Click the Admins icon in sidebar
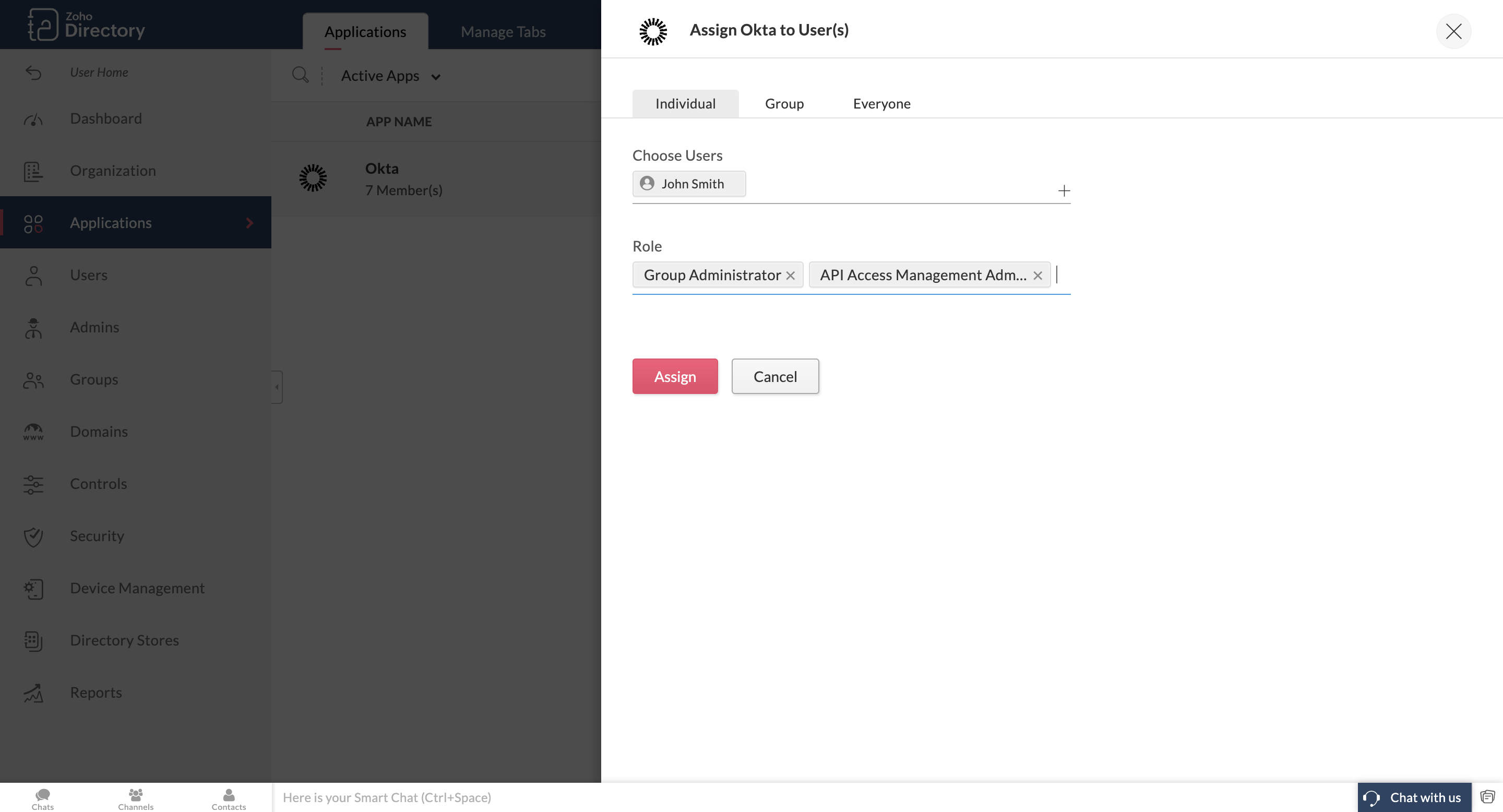The height and width of the screenshot is (812, 1503). [33, 328]
